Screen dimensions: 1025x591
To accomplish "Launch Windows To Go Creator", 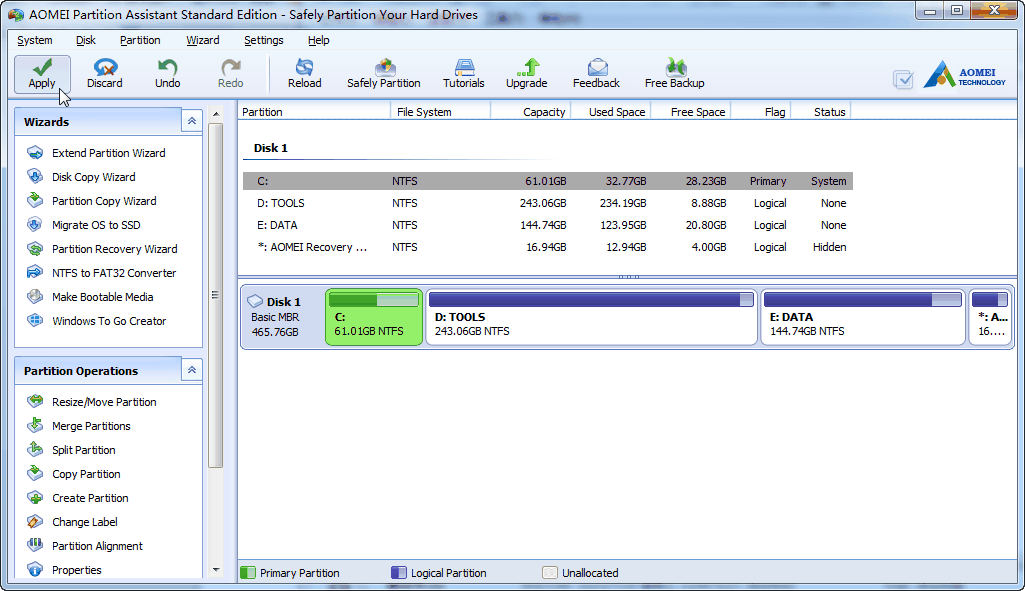I will pyautogui.click(x=96, y=321).
